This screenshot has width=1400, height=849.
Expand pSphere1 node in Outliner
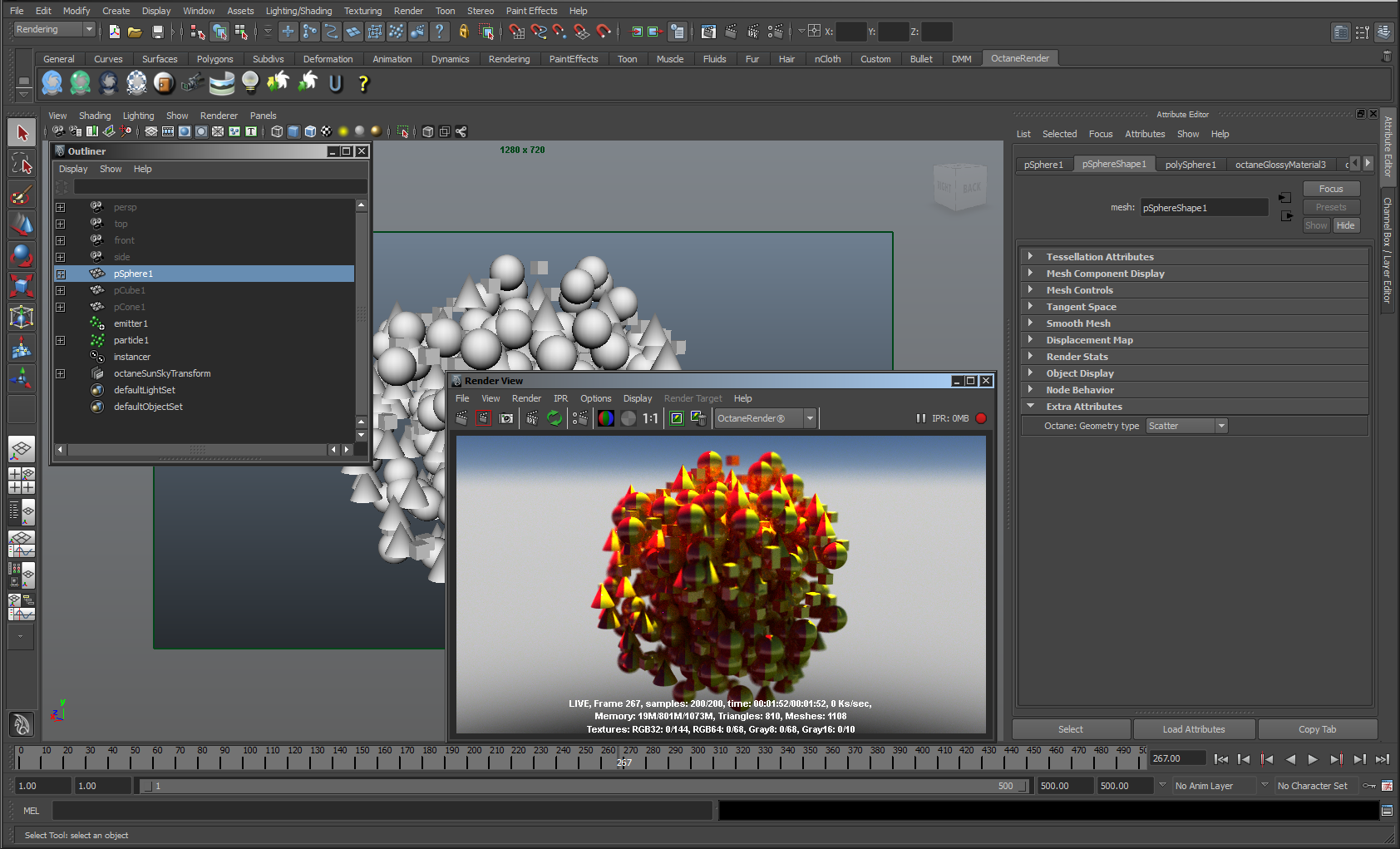[x=61, y=274]
